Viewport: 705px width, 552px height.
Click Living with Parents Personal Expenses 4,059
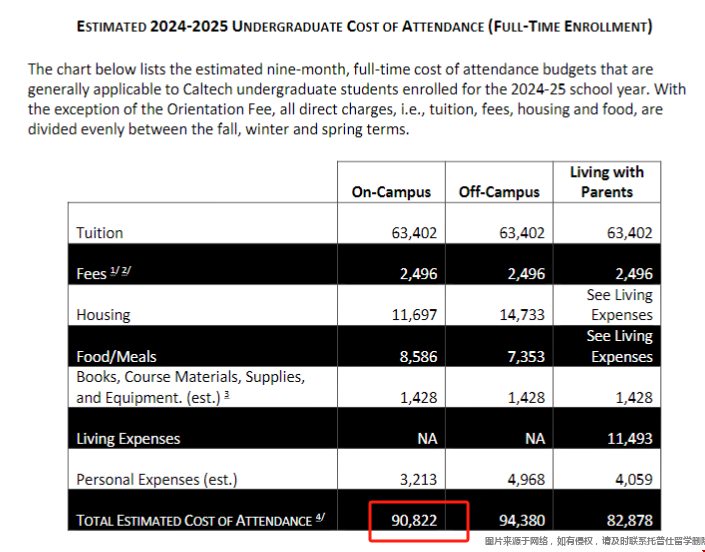pyautogui.click(x=634, y=480)
